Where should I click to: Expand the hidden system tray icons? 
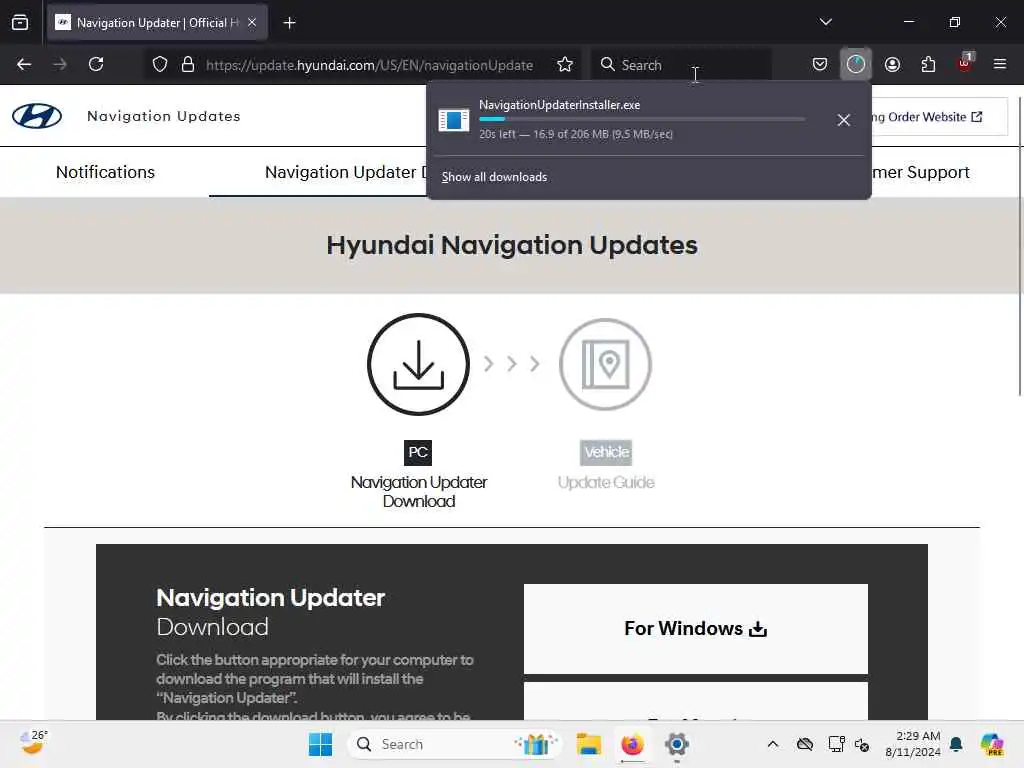click(x=773, y=744)
